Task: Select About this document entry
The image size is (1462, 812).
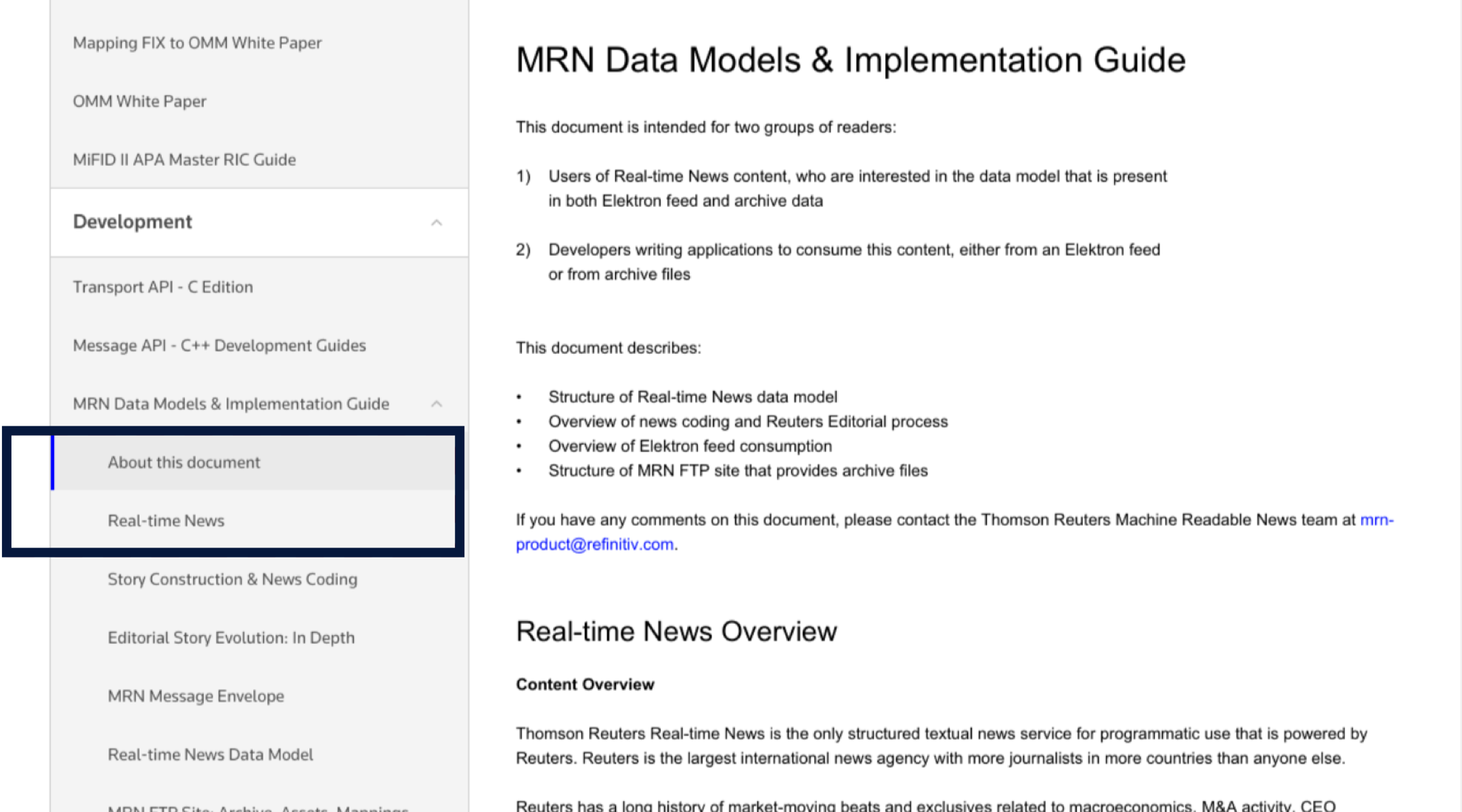Action: [x=183, y=463]
